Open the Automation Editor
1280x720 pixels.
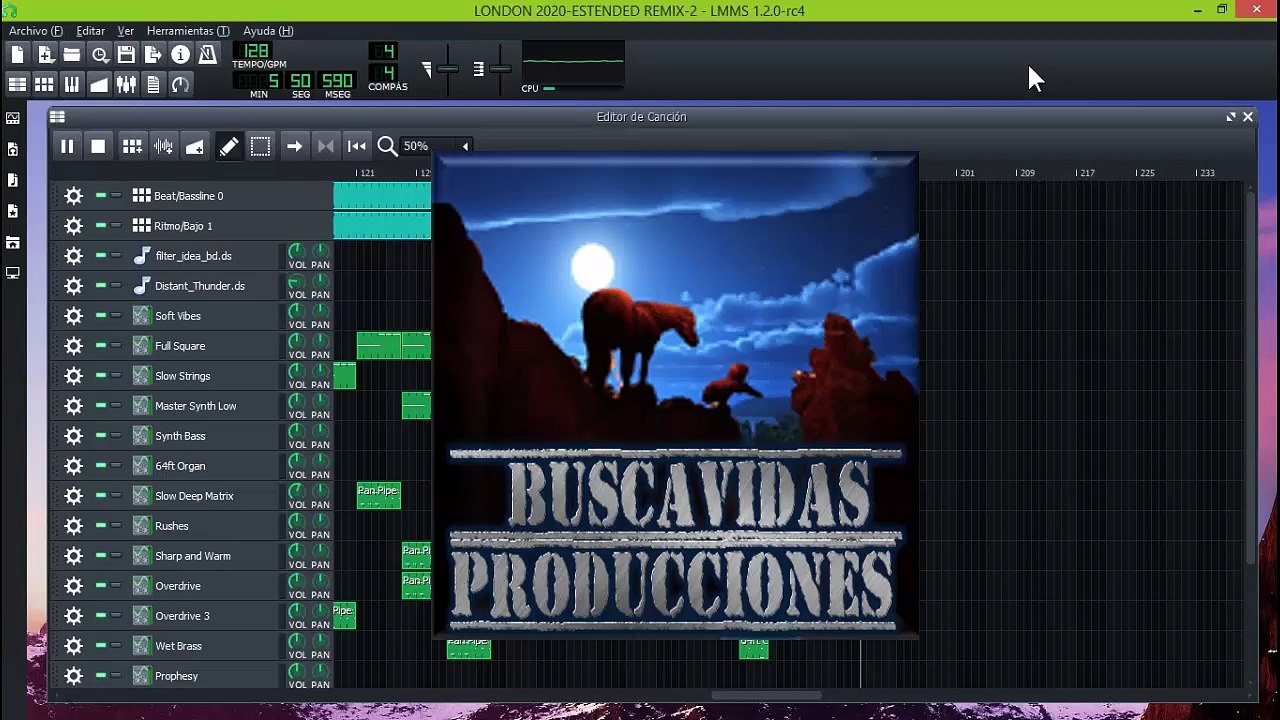click(x=99, y=85)
